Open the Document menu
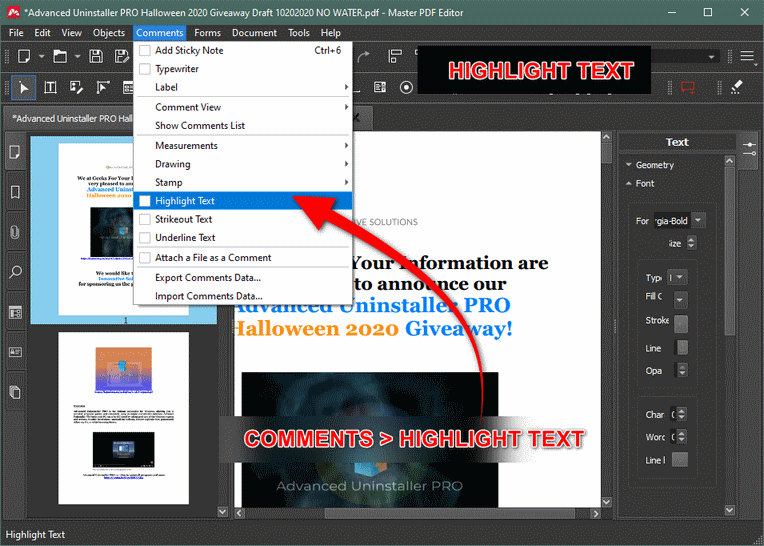Screen dimensions: 764x546 [x=254, y=33]
